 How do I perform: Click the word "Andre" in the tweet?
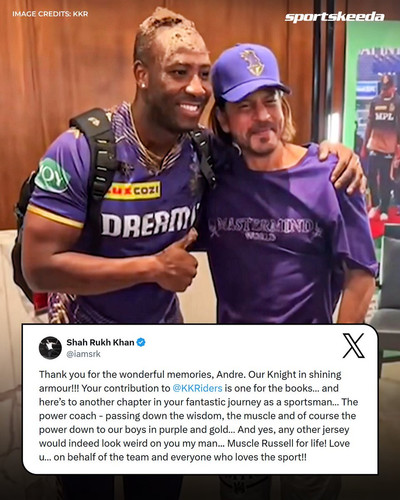pos(231,374)
